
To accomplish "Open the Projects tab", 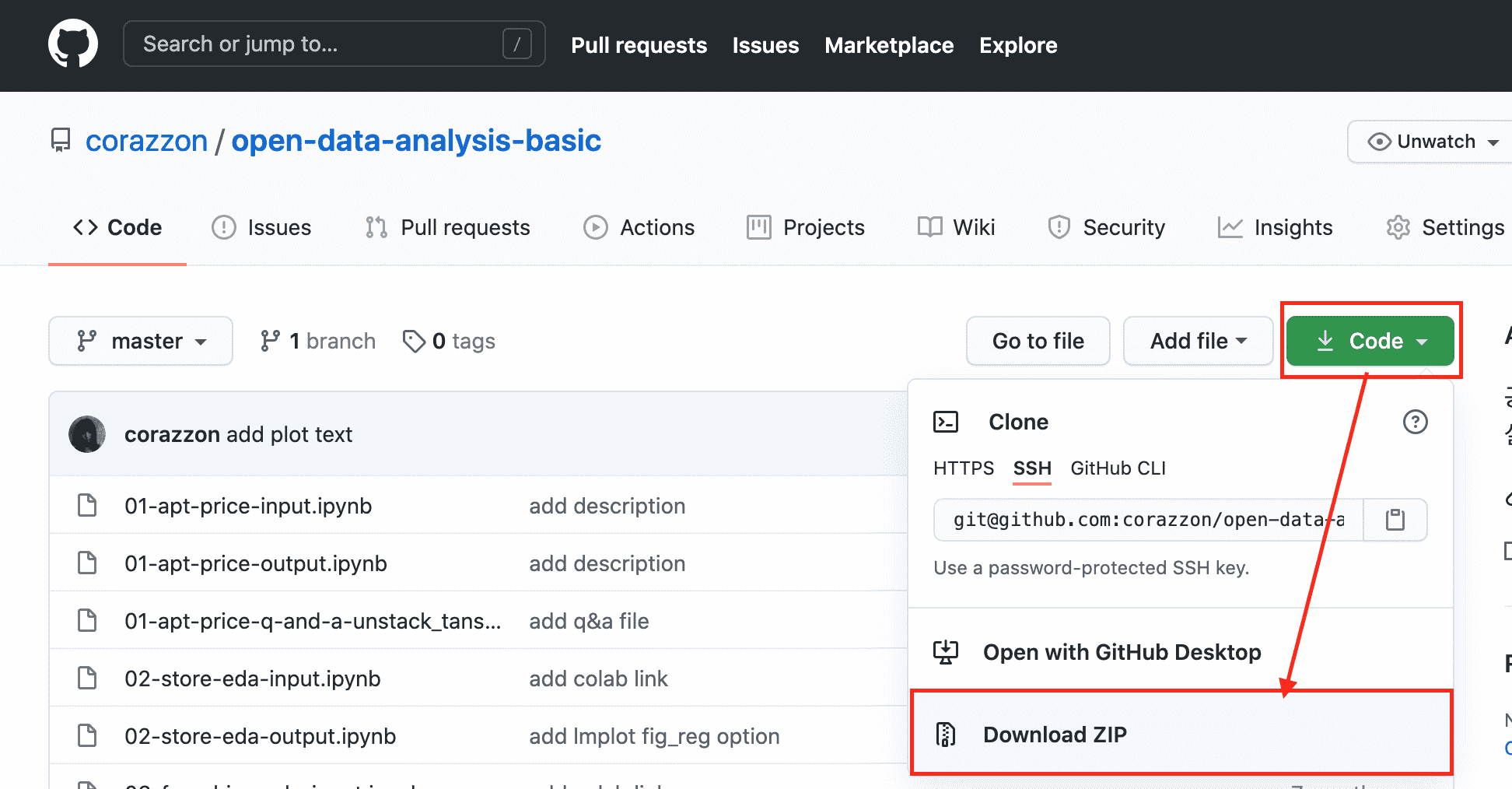I will [806, 227].
